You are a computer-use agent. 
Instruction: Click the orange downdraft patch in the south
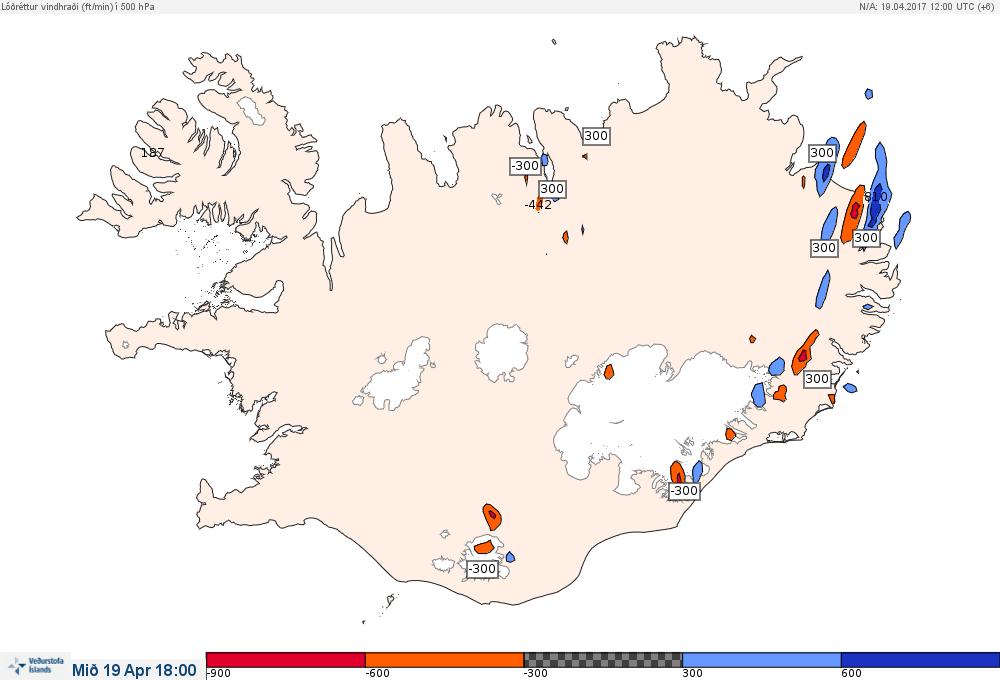point(492,517)
